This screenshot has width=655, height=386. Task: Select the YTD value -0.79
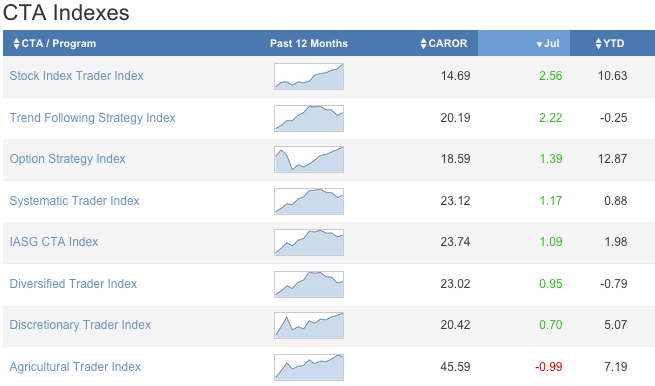tap(614, 284)
